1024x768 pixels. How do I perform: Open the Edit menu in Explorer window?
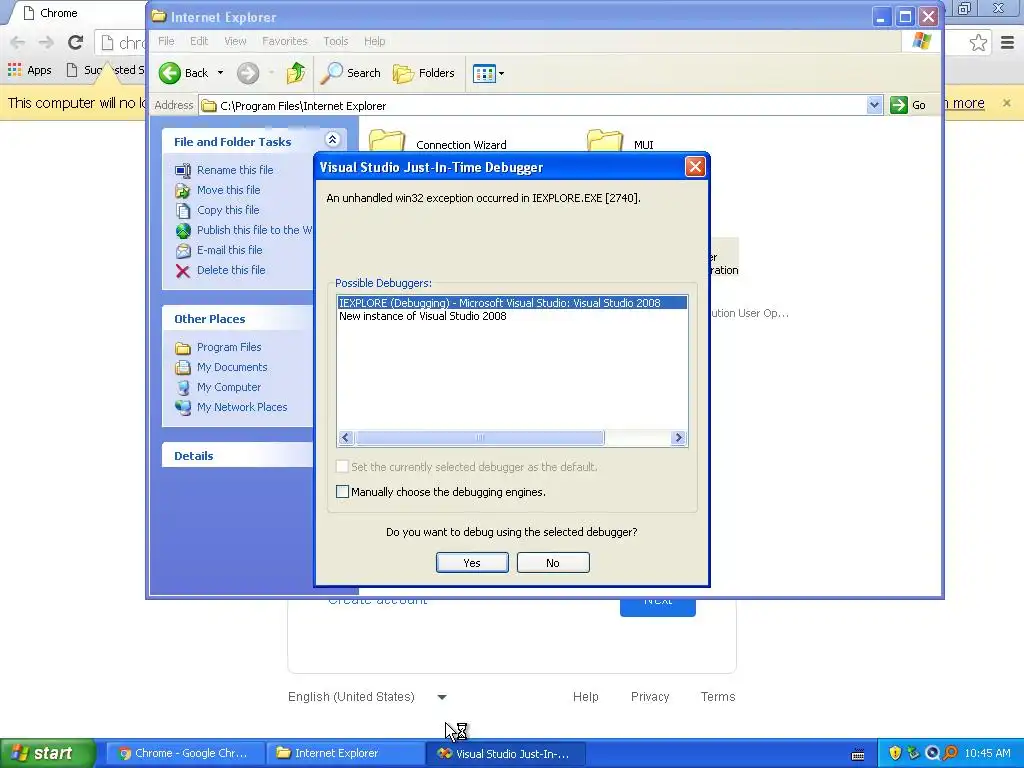pos(199,41)
